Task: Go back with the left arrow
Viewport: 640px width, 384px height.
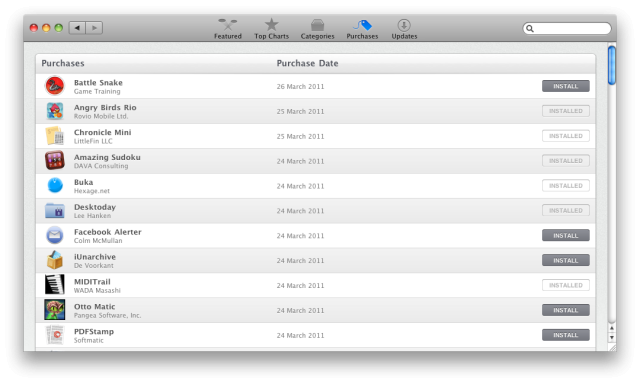Action: point(77,28)
